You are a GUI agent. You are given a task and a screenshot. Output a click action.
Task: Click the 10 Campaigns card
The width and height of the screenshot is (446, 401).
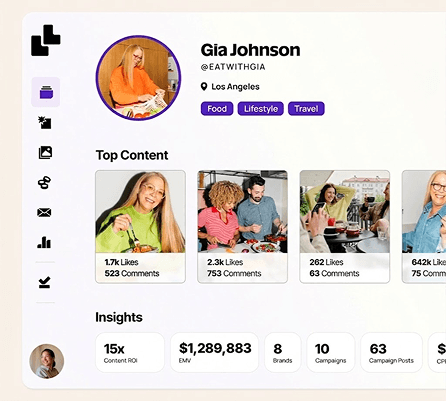click(x=331, y=352)
